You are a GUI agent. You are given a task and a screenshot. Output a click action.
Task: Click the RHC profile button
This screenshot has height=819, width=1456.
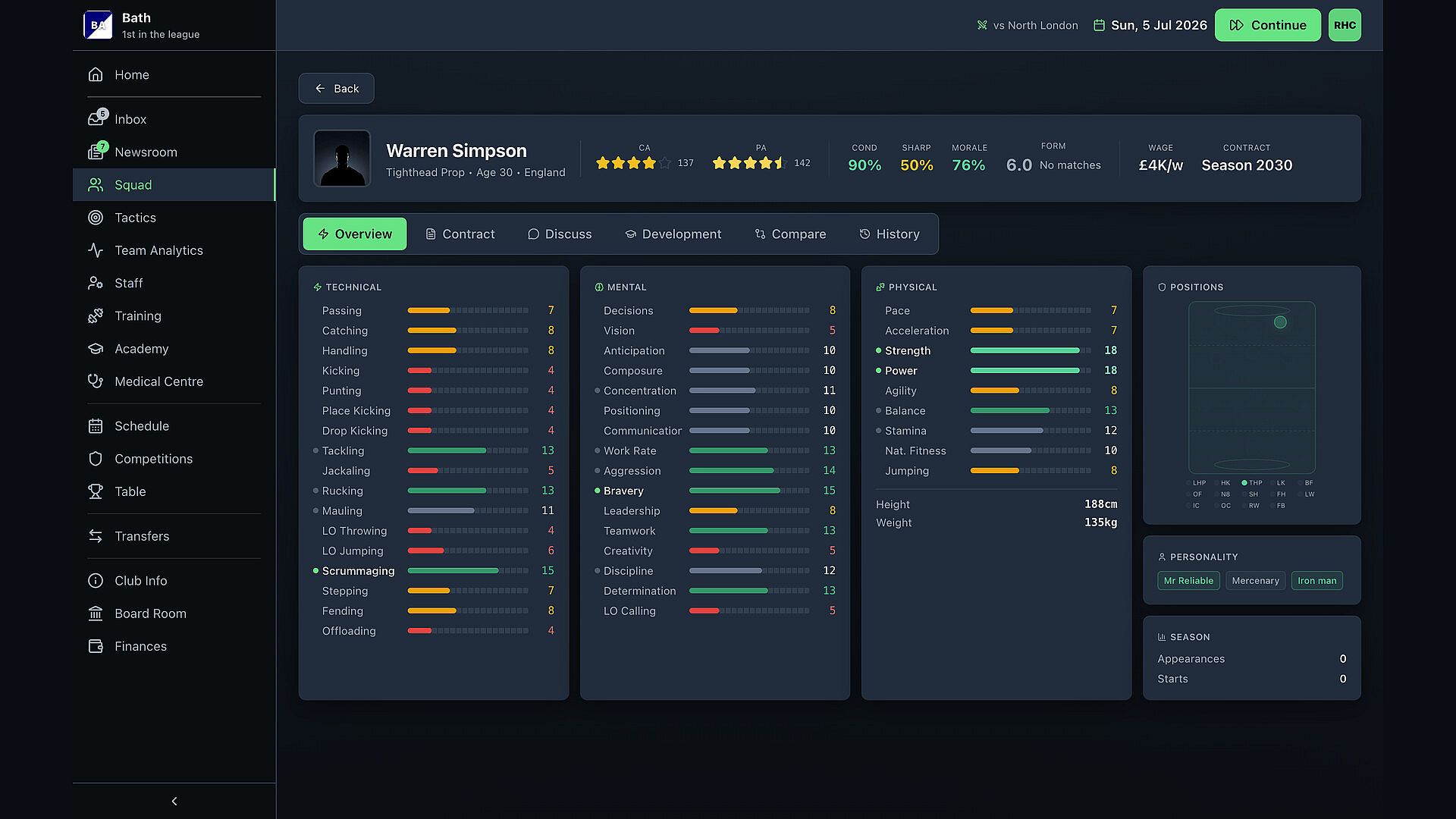pos(1345,25)
